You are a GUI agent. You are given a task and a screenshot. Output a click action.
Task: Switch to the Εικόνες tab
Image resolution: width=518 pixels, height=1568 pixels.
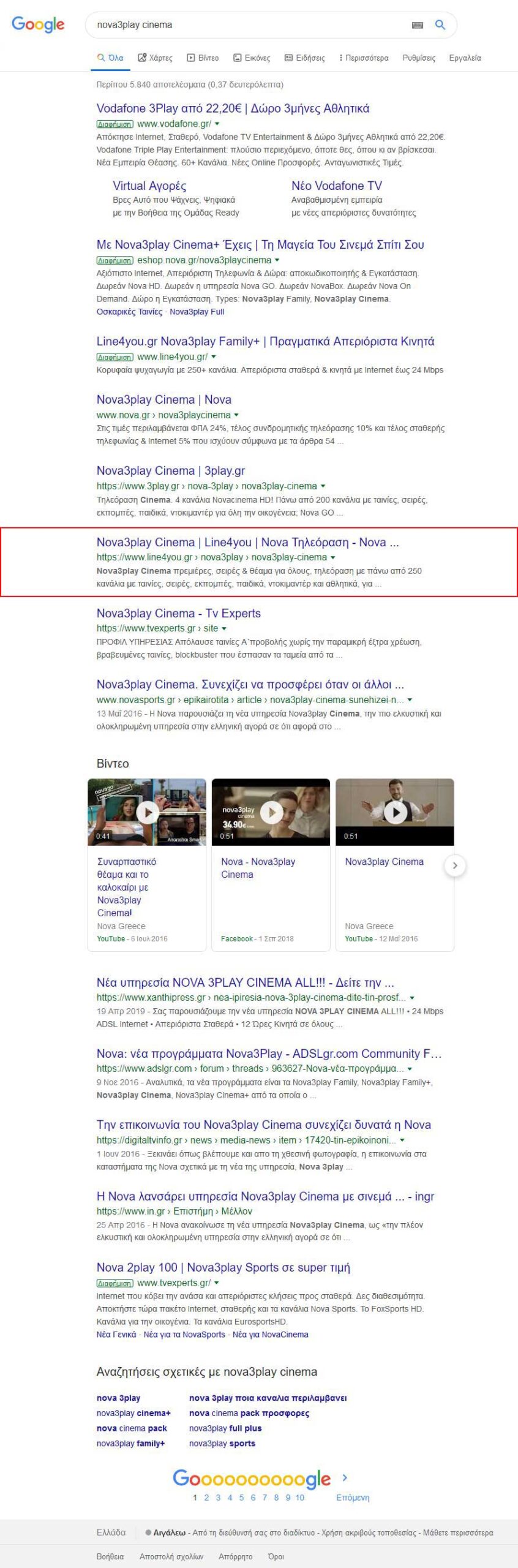tap(252, 58)
